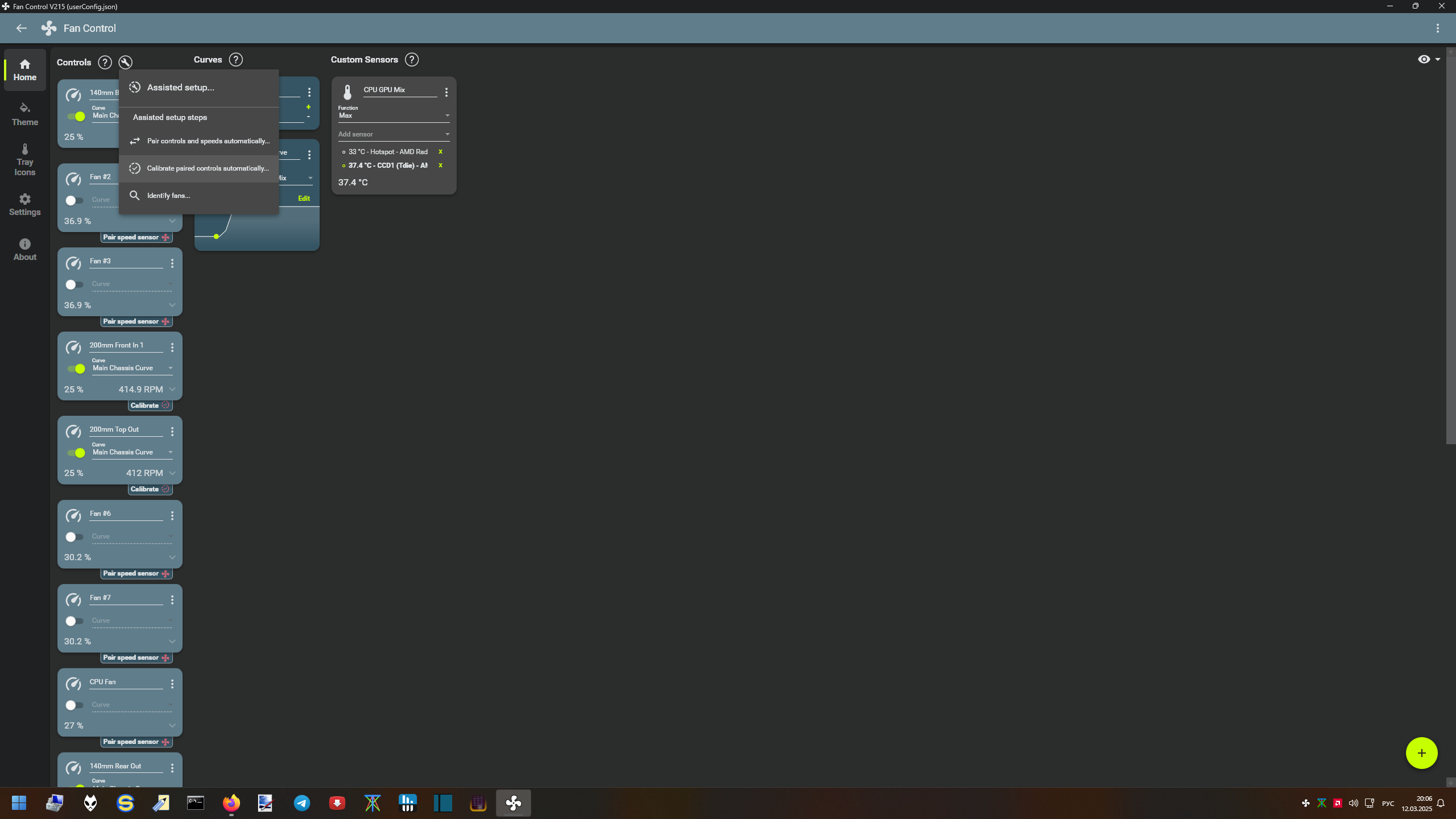Click the visibility eye icon dropdown
Viewport: 1456px width, 819px height.
point(1428,60)
